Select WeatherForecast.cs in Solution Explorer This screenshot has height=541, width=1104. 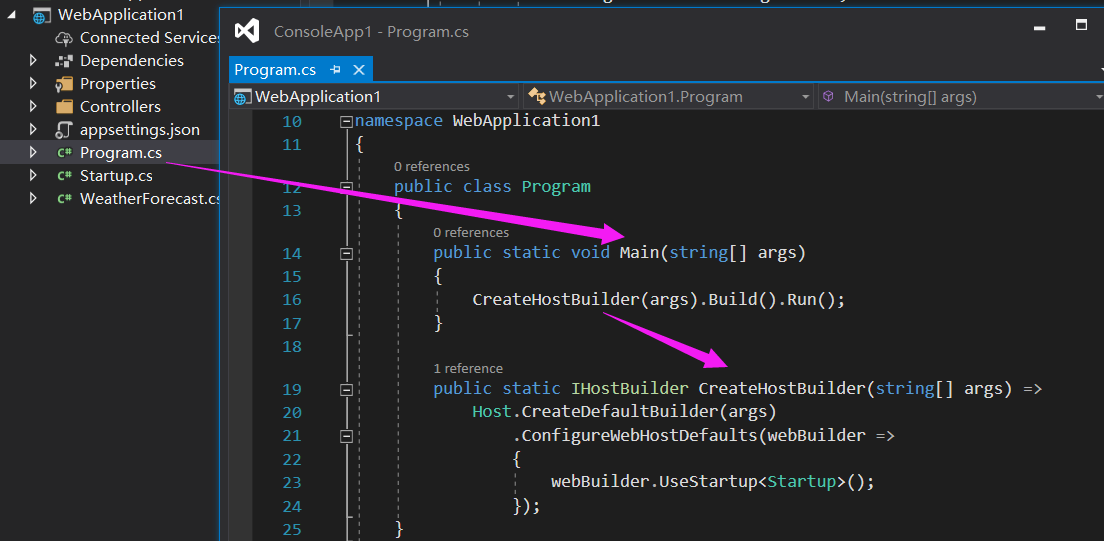coord(150,199)
